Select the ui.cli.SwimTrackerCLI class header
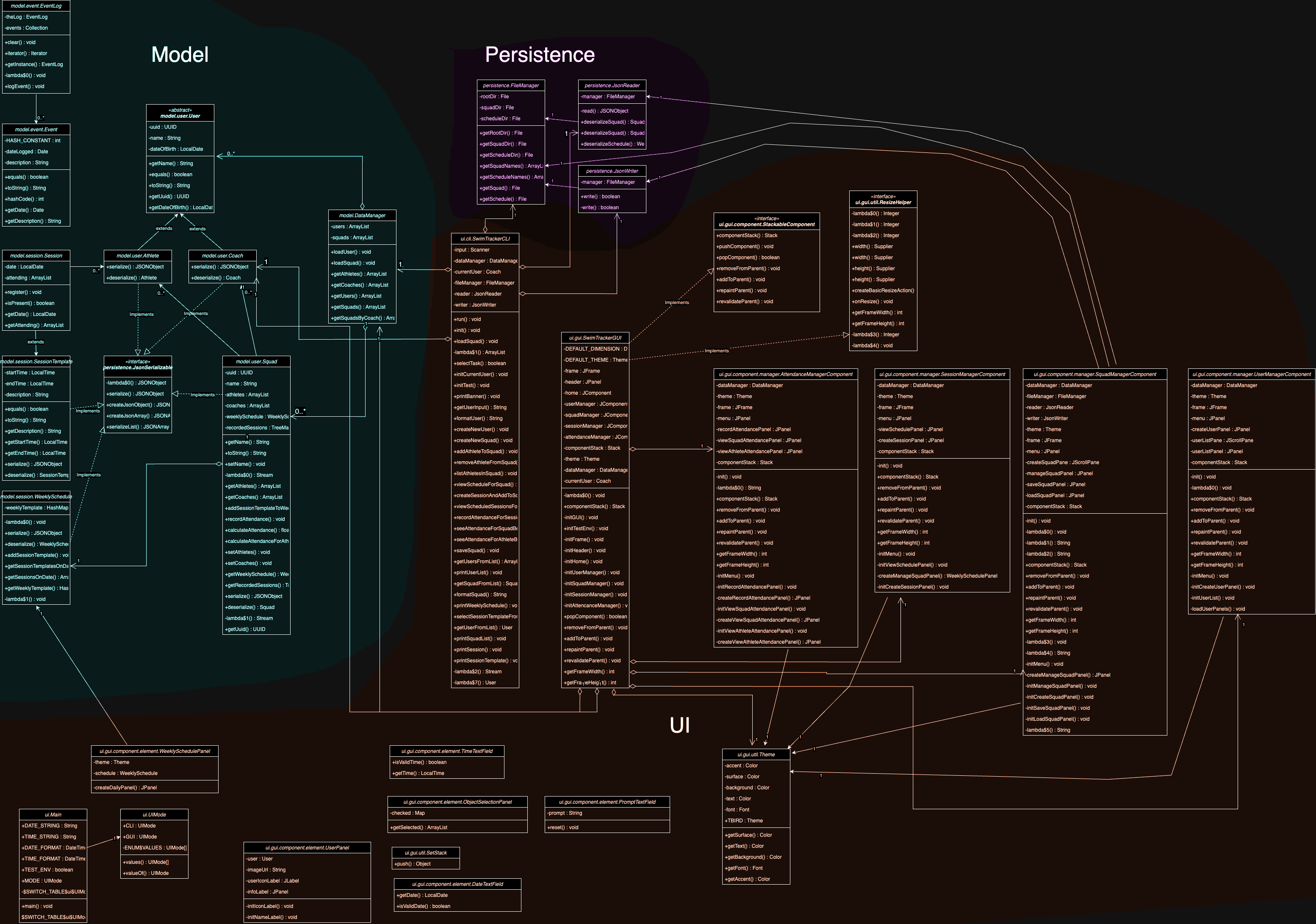The image size is (1316, 924). pyautogui.click(x=485, y=238)
